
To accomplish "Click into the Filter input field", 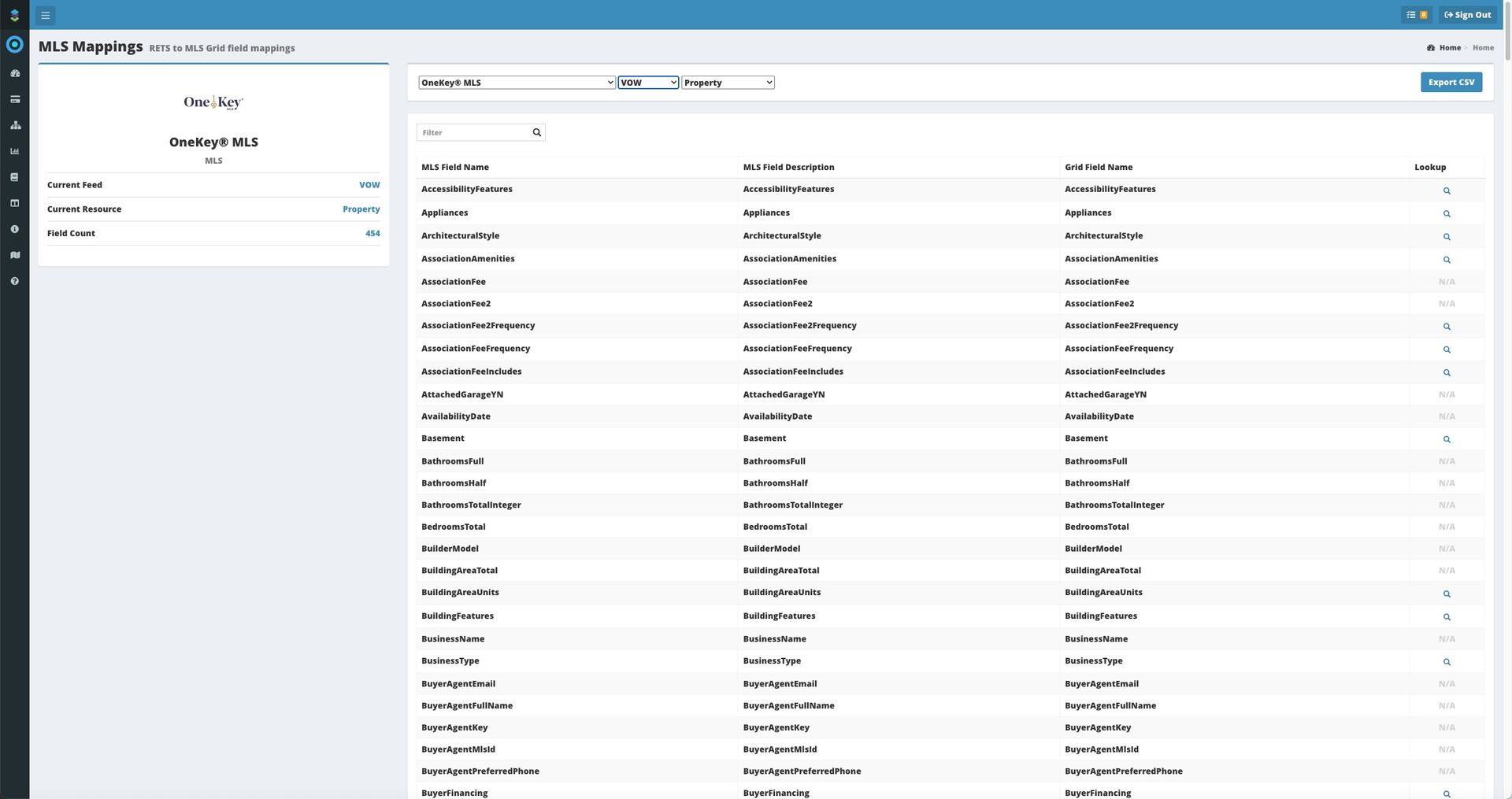I will (x=474, y=132).
